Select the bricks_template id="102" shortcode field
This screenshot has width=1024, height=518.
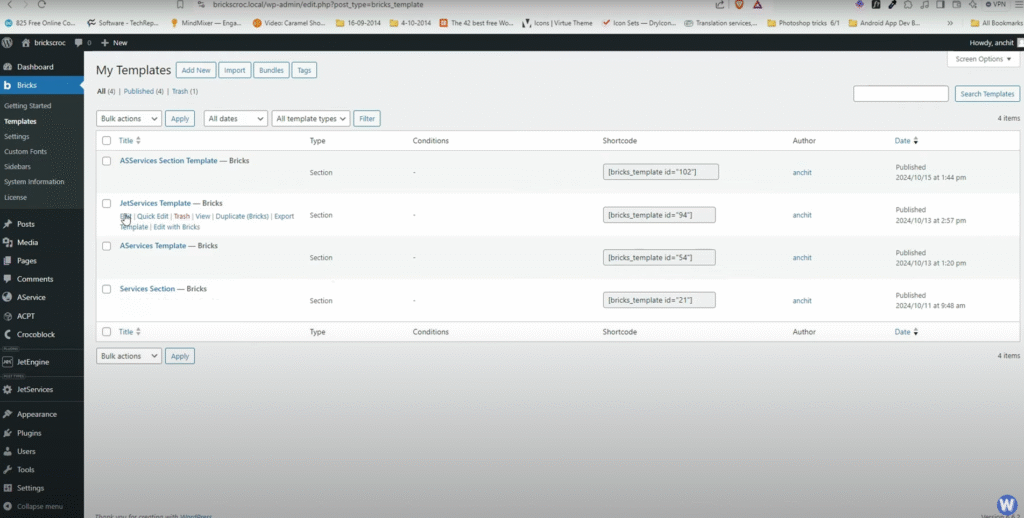tap(660, 172)
